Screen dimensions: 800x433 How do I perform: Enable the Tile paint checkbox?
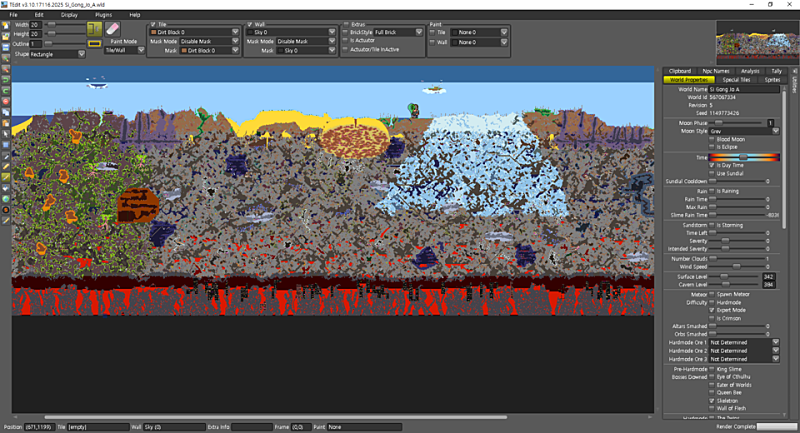pyautogui.click(x=153, y=24)
